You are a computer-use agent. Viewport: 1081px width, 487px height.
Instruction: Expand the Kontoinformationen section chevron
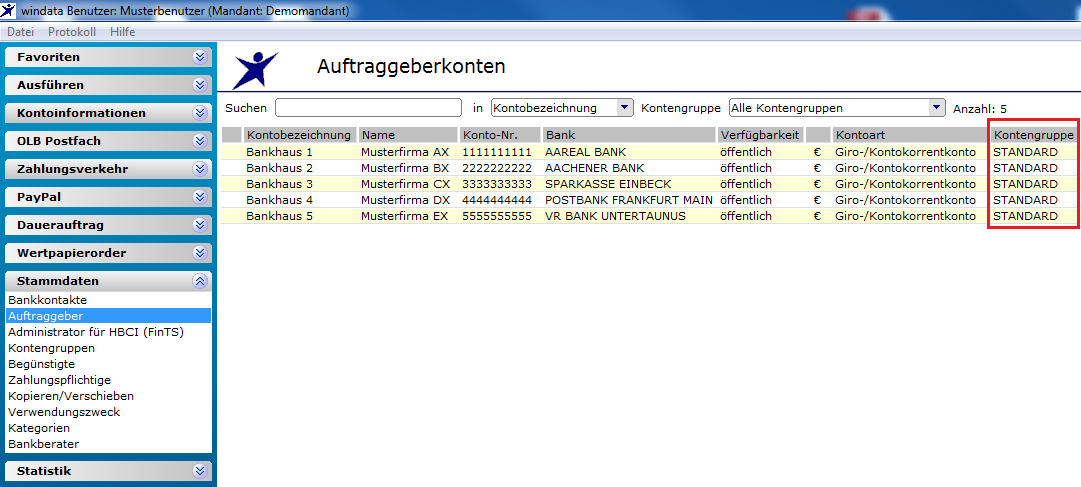tap(200, 113)
